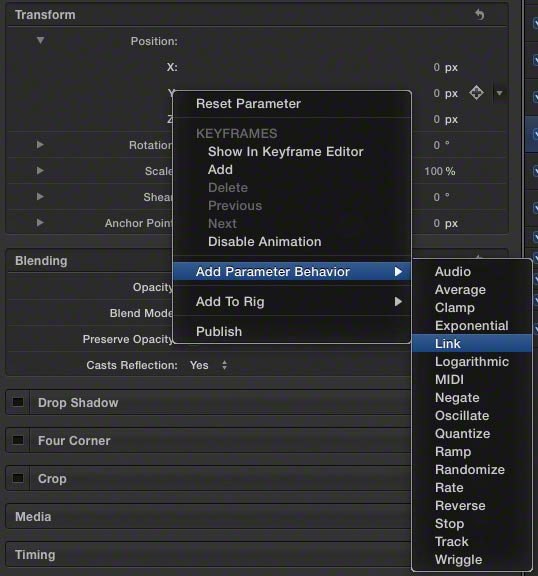This screenshot has height=576, width=538.
Task: Click the Shear degrees value
Action: coord(441,197)
